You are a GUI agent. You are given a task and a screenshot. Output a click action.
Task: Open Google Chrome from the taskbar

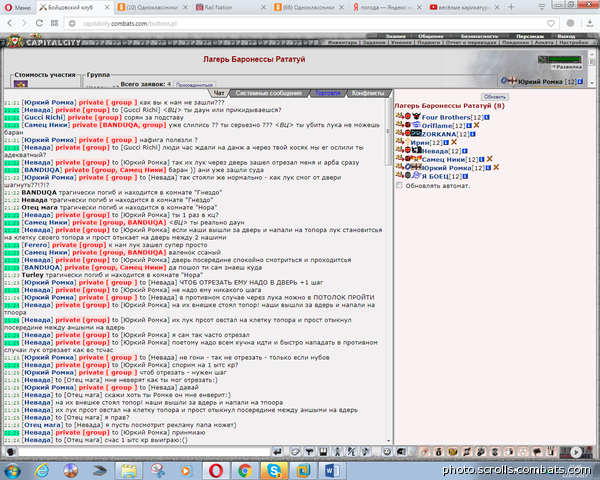[245, 470]
